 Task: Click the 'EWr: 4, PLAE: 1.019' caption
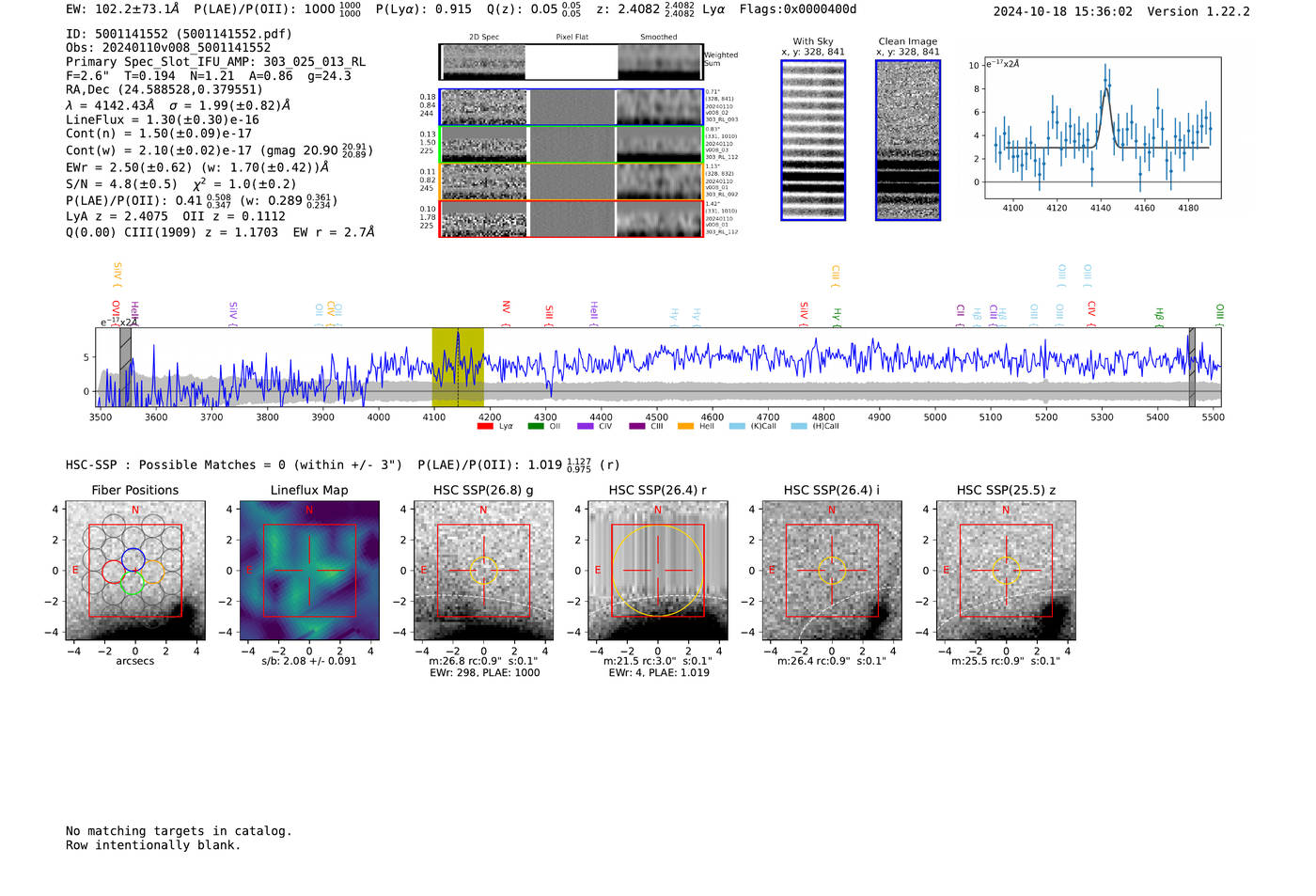[x=659, y=673]
